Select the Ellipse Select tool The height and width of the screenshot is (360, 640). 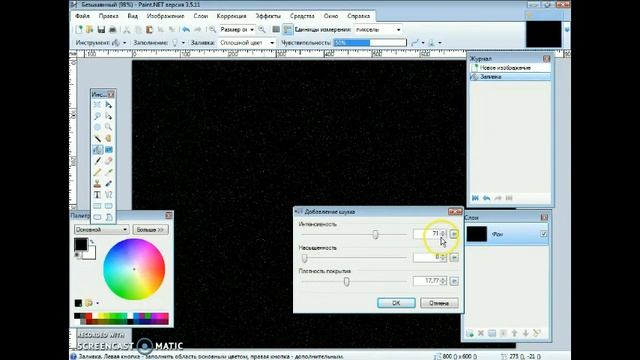point(97,127)
